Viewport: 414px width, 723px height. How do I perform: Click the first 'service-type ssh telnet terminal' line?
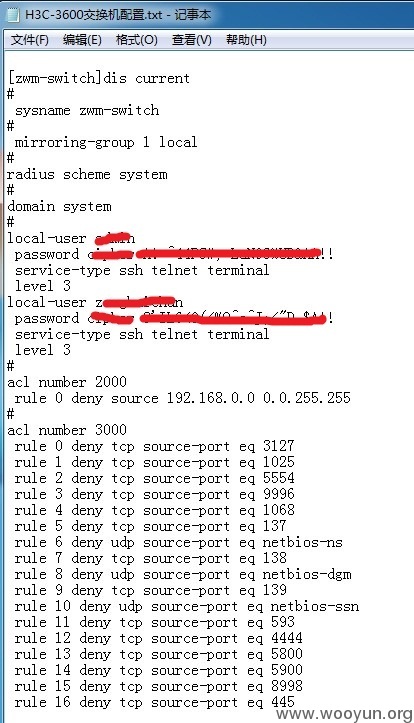pyautogui.click(x=142, y=270)
